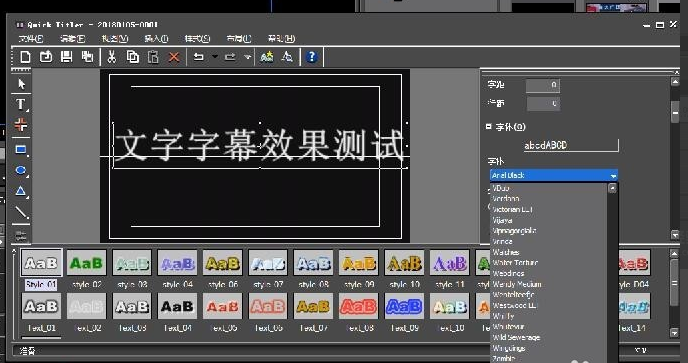Apply the green style-02 preset
The image size is (688, 363).
[x=86, y=263]
